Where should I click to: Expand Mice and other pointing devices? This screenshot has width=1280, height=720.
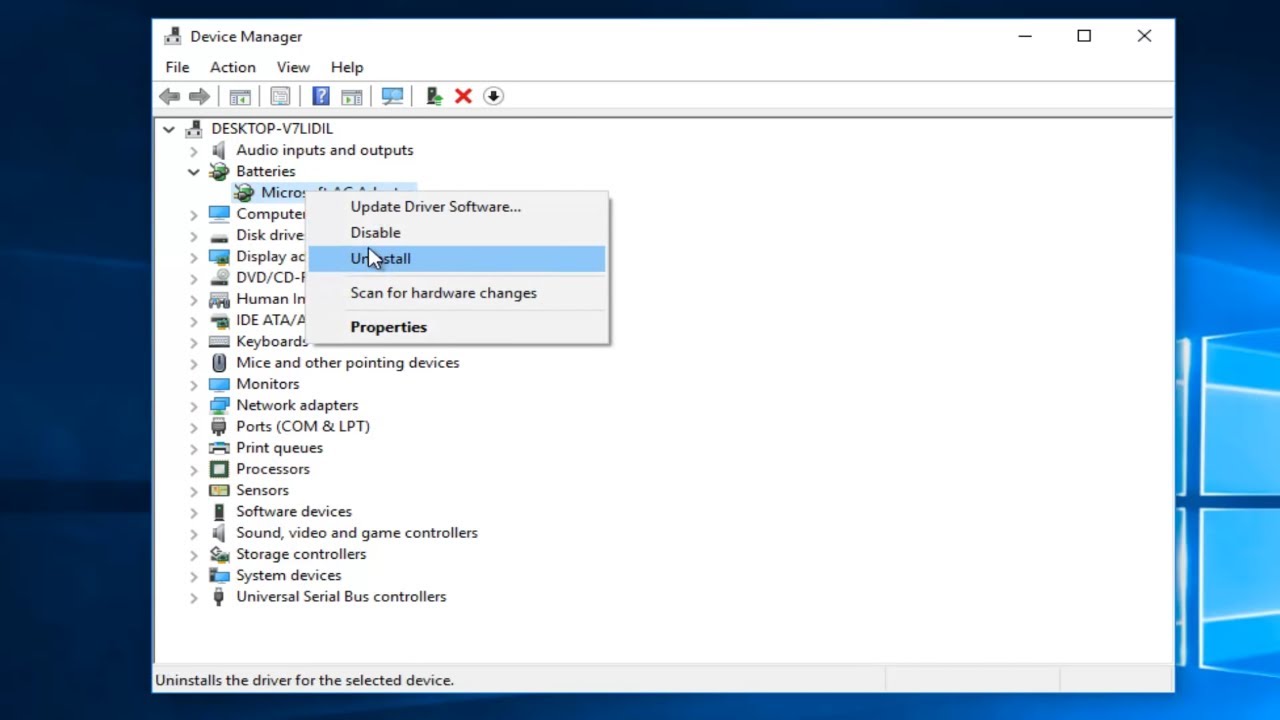(x=193, y=363)
